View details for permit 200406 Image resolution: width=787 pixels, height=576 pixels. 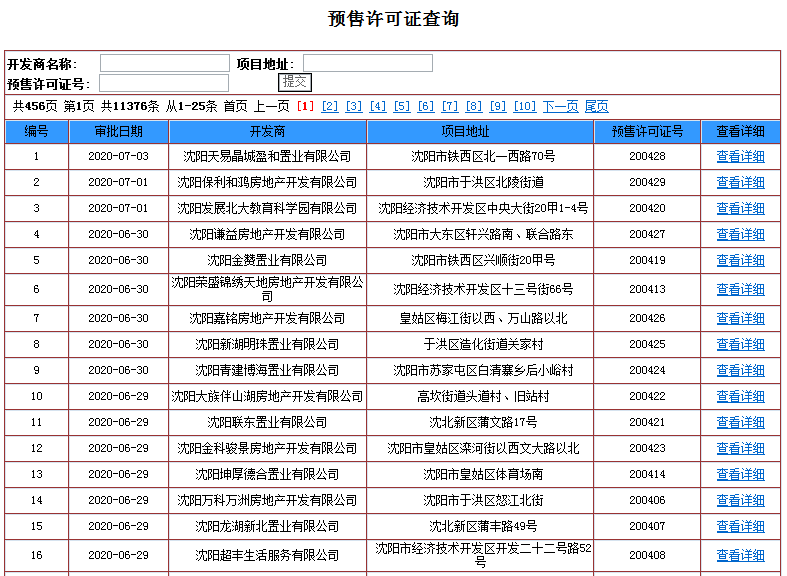(x=740, y=500)
